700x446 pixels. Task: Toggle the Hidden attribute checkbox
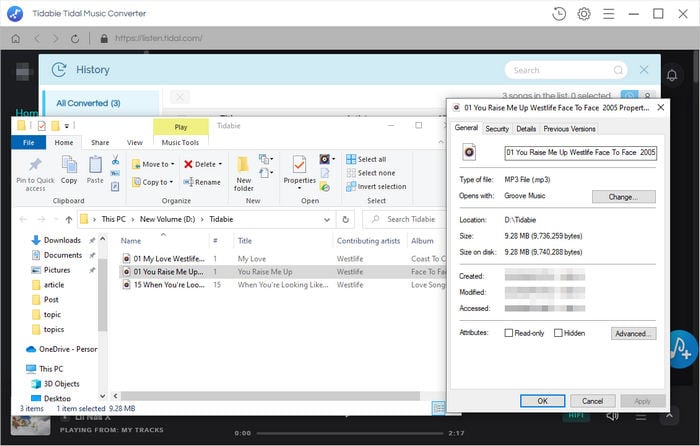(558, 333)
